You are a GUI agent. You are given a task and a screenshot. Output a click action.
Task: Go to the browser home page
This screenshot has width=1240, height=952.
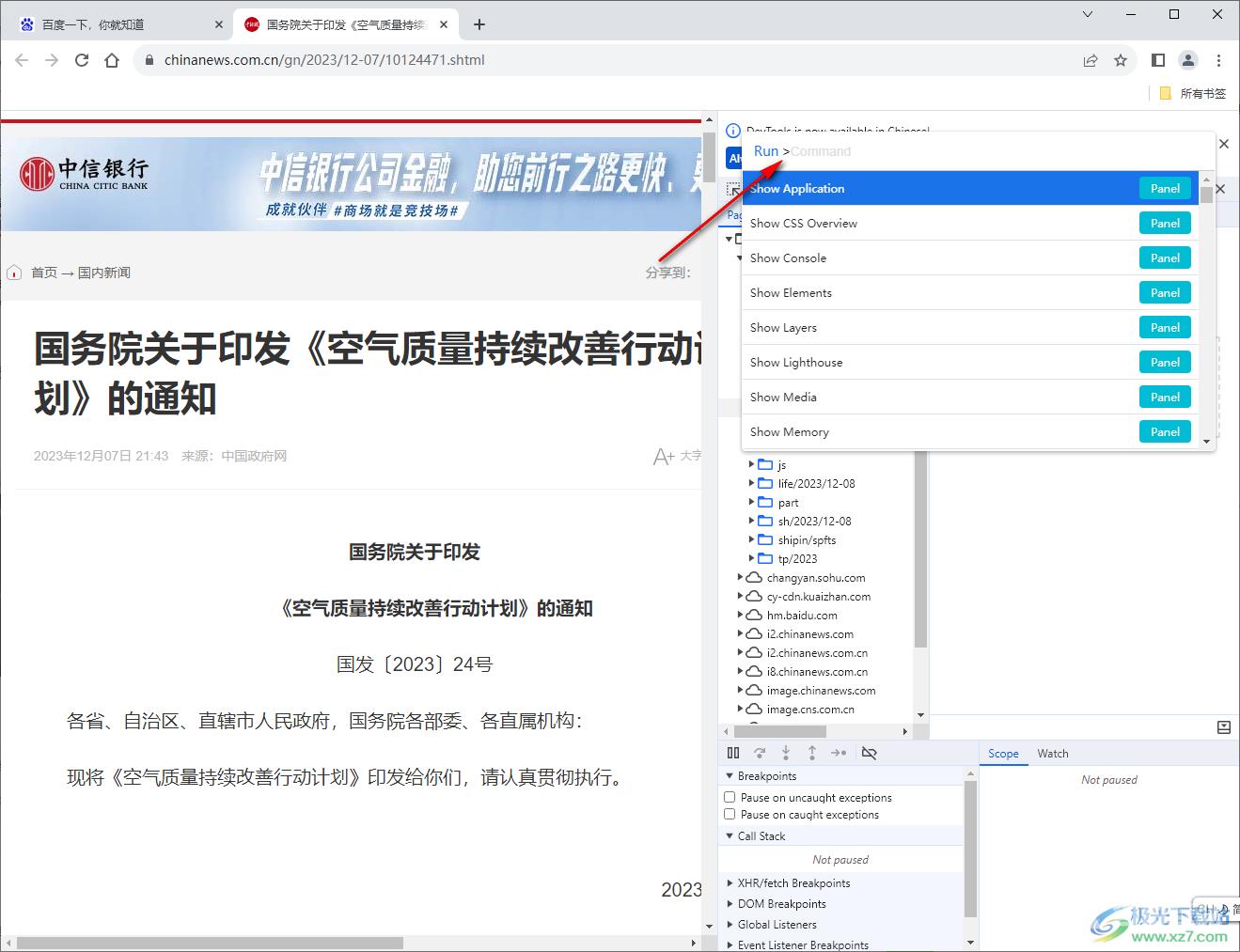[x=112, y=60]
